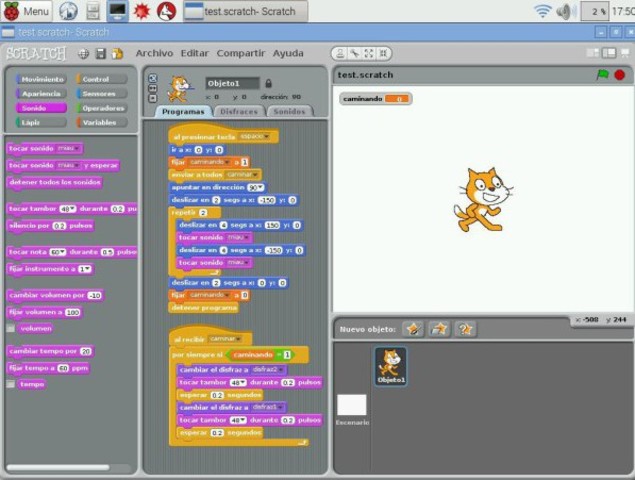Click the Wolfram wolf icon in taskbar
This screenshot has width=635, height=480.
[x=166, y=11]
